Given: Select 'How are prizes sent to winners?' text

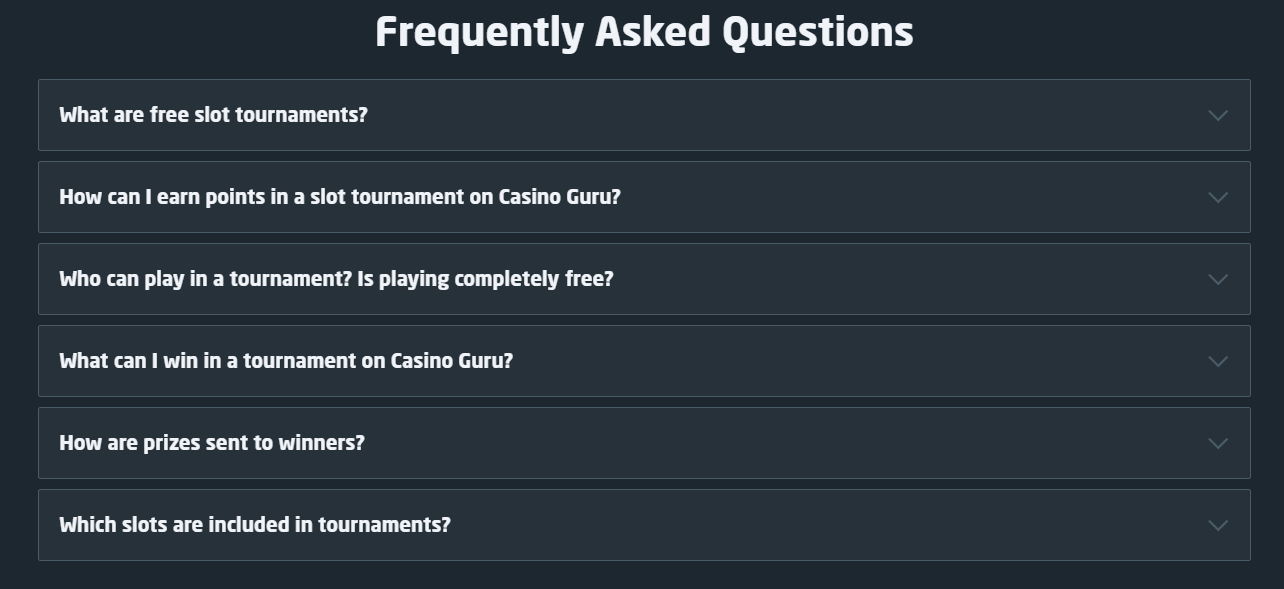Looking at the screenshot, I should [x=211, y=443].
